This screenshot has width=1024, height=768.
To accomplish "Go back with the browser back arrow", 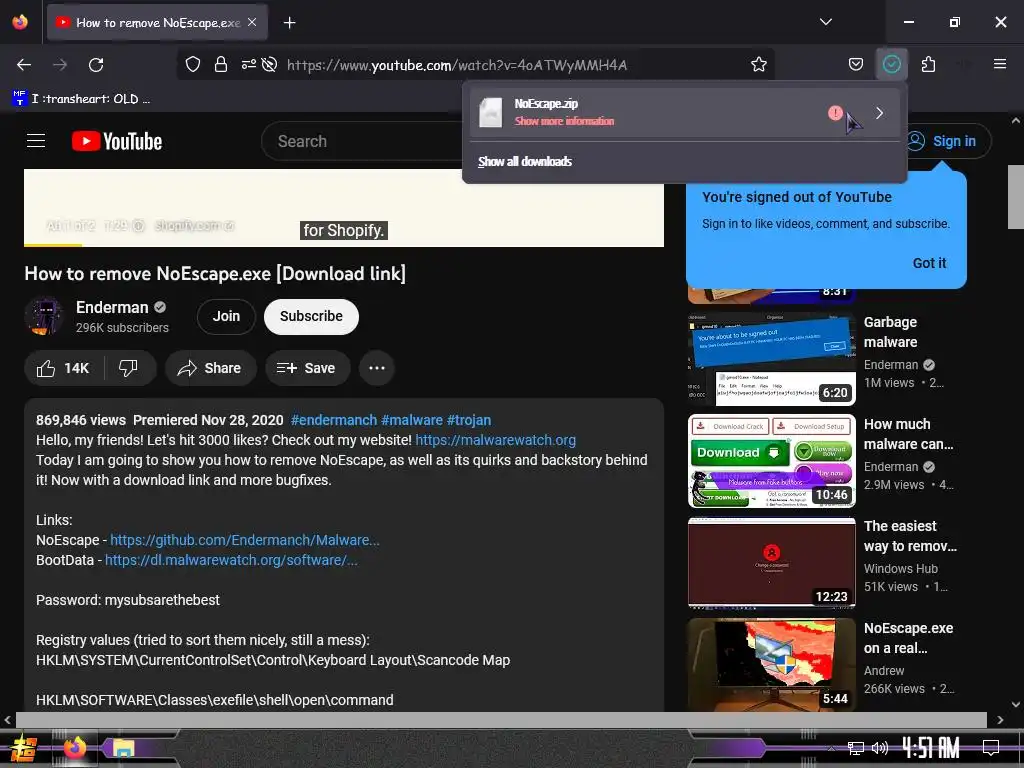I will pos(24,65).
